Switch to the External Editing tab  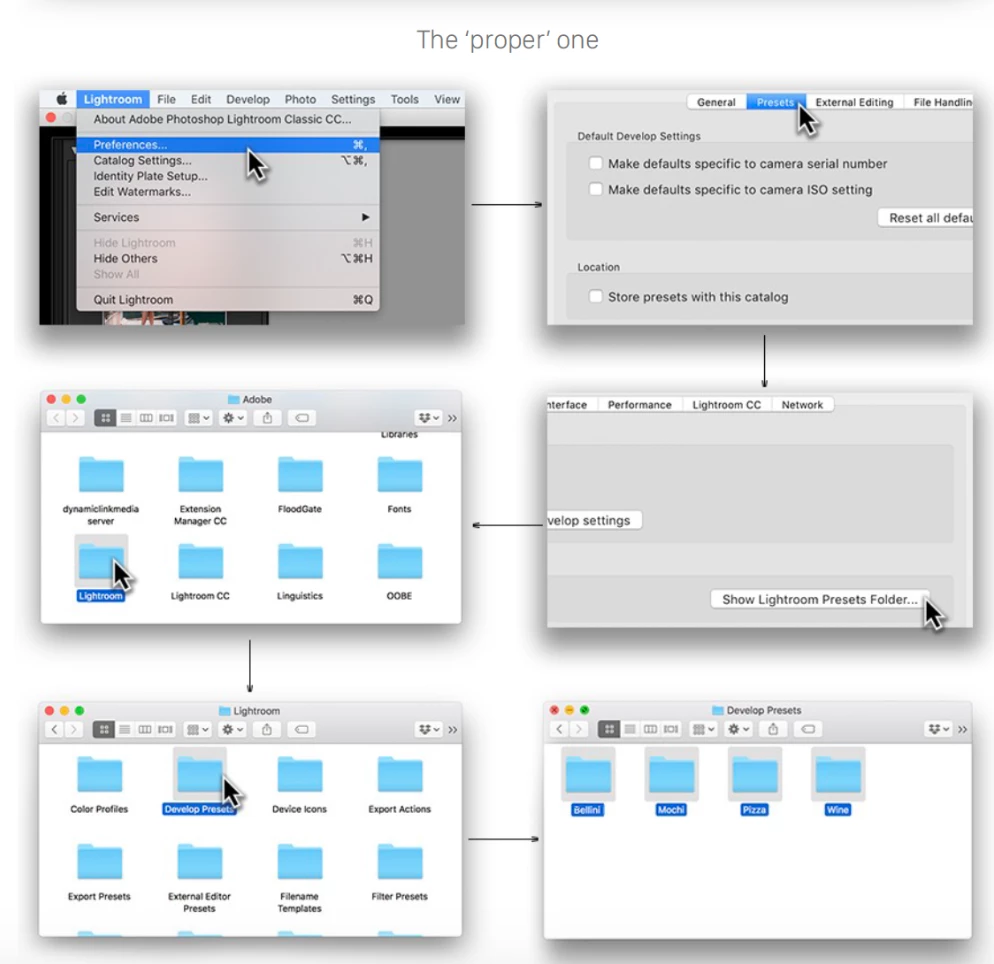click(854, 102)
